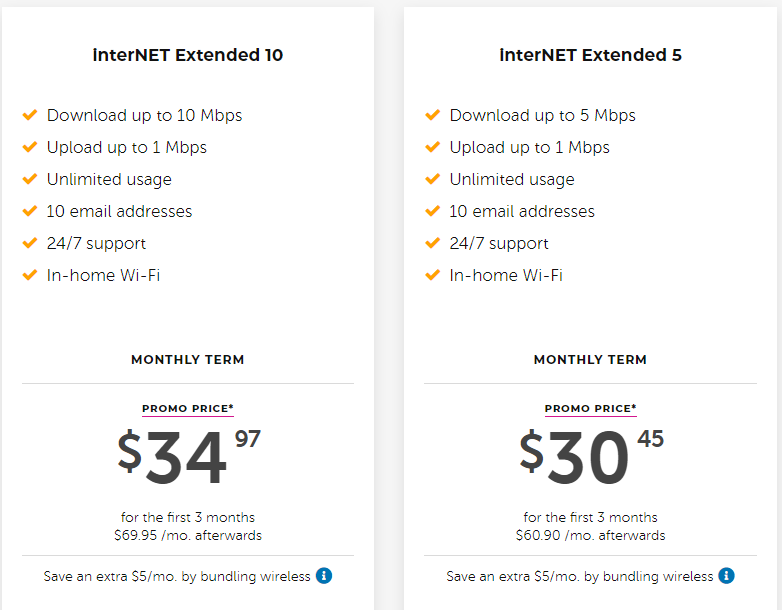Click checkmark by 24/7 support in Extended 5

[x=432, y=243]
